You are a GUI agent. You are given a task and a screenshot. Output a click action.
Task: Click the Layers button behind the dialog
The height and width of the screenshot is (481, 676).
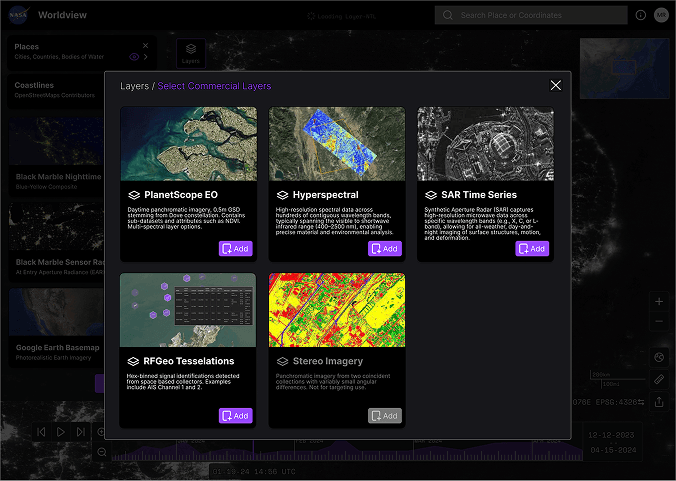[191, 53]
